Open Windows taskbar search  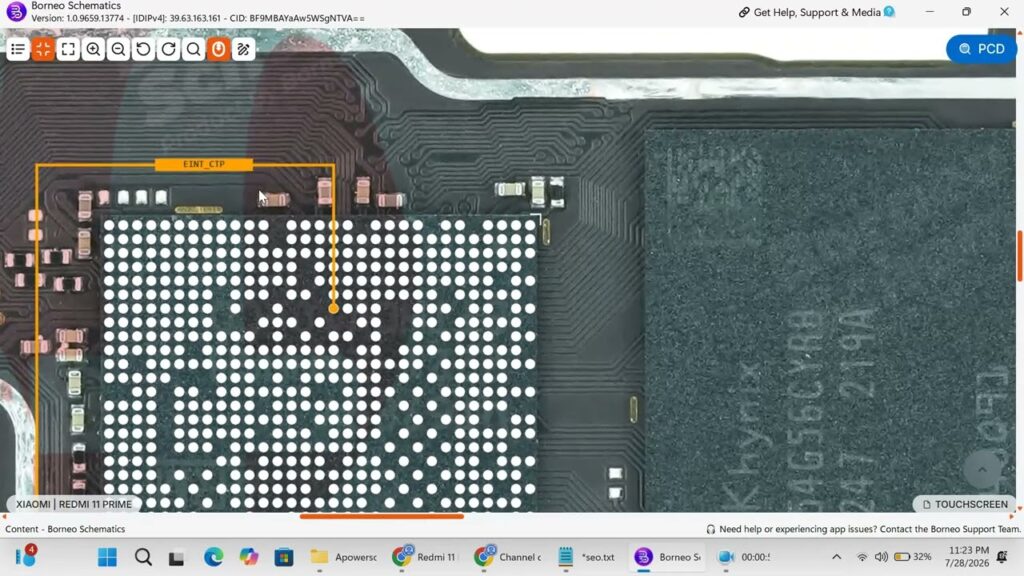pyautogui.click(x=143, y=557)
